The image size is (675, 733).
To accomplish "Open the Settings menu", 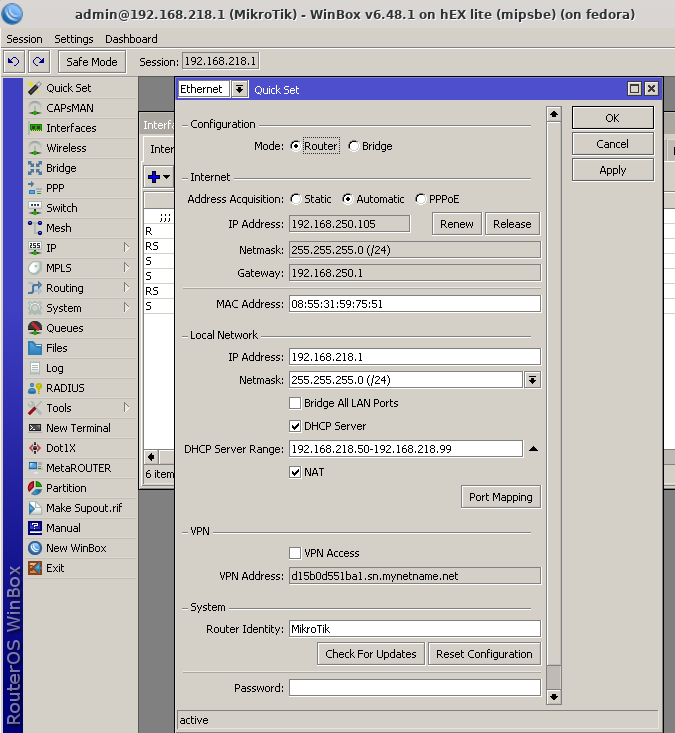I will [74, 39].
